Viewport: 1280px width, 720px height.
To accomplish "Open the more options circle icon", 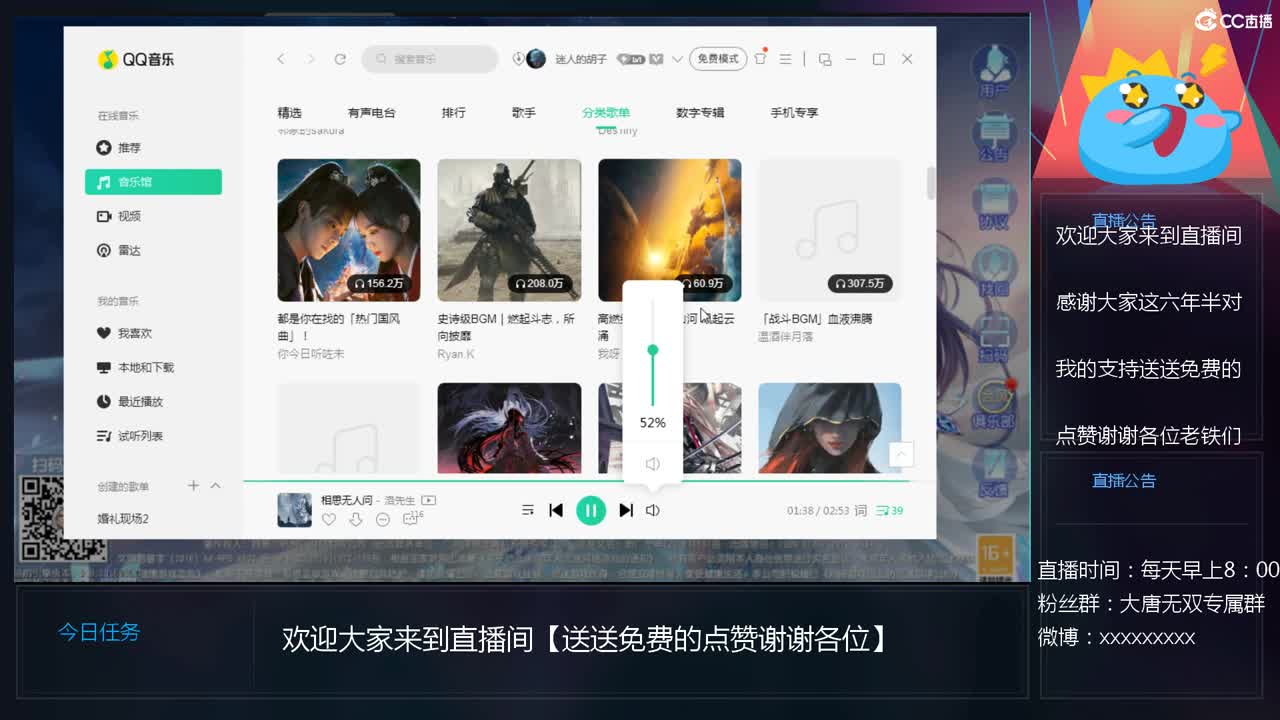I will click(383, 519).
